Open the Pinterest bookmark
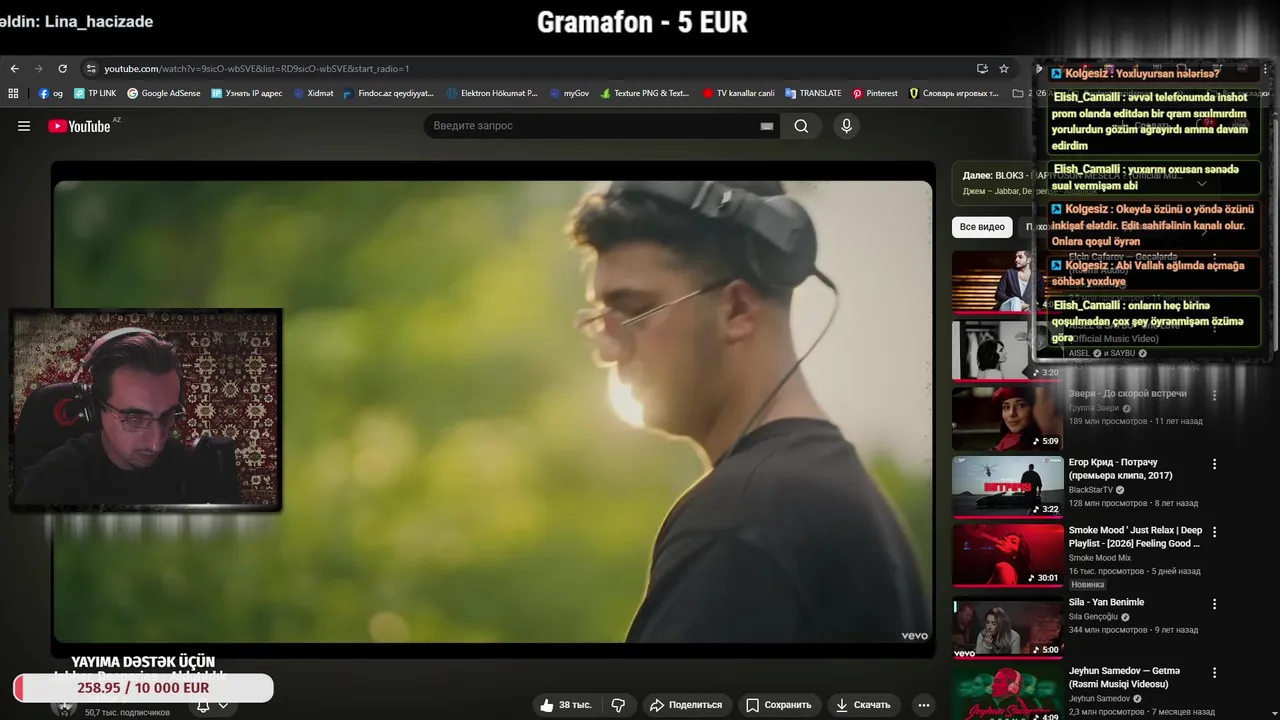The width and height of the screenshot is (1280, 720). click(x=875, y=93)
